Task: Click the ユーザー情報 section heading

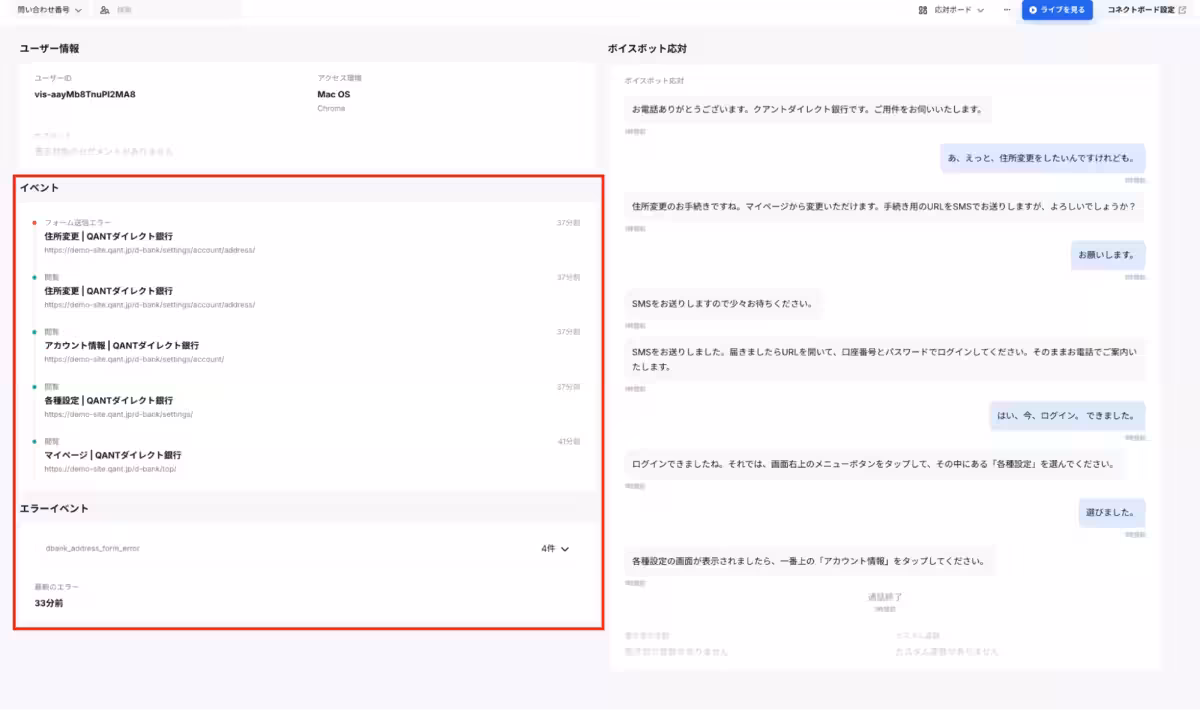Action: tap(49, 48)
